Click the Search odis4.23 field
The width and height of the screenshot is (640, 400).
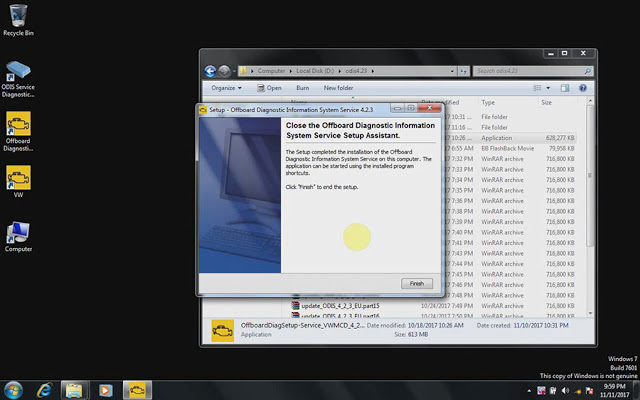(533, 71)
